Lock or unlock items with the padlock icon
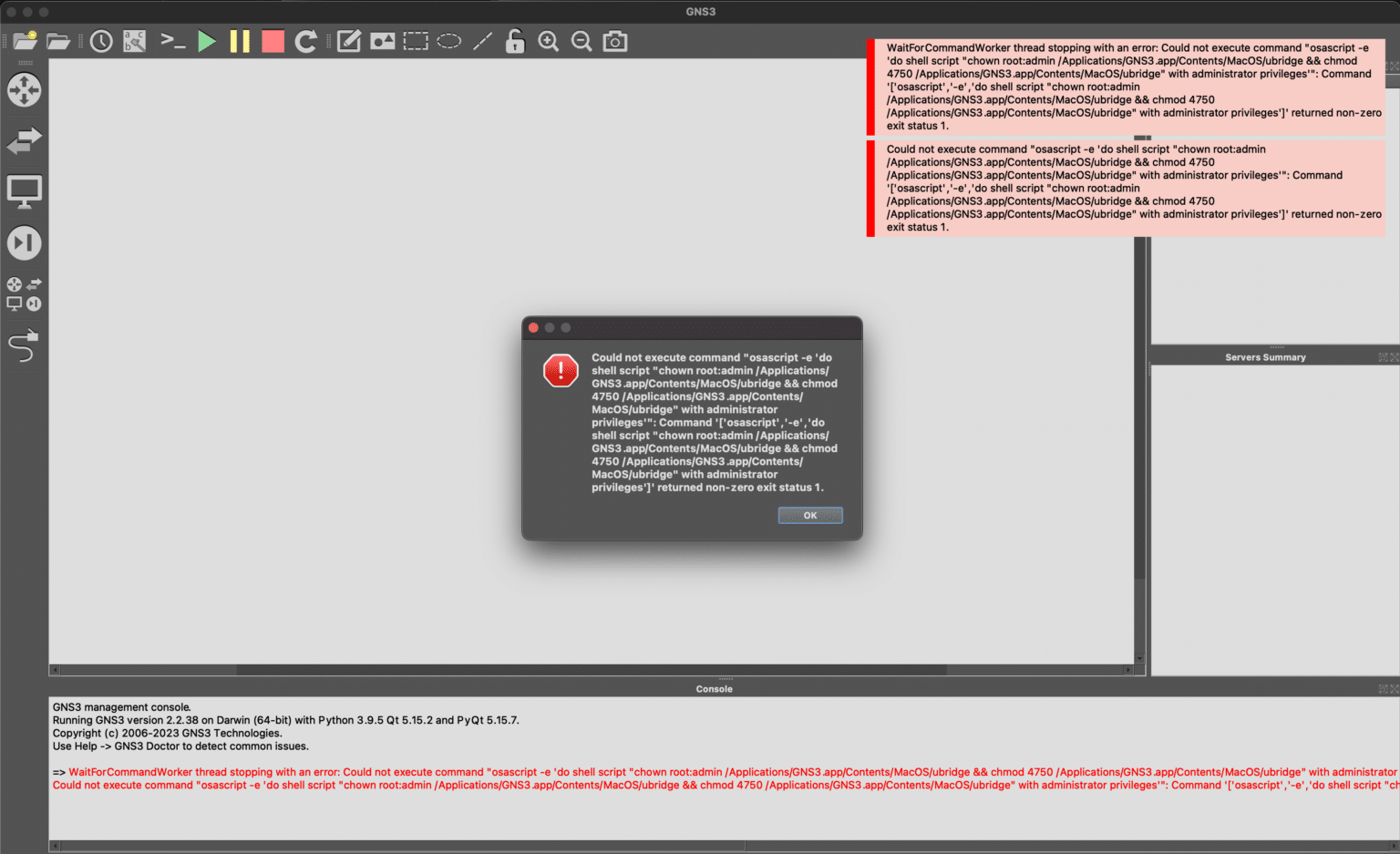 coord(515,40)
